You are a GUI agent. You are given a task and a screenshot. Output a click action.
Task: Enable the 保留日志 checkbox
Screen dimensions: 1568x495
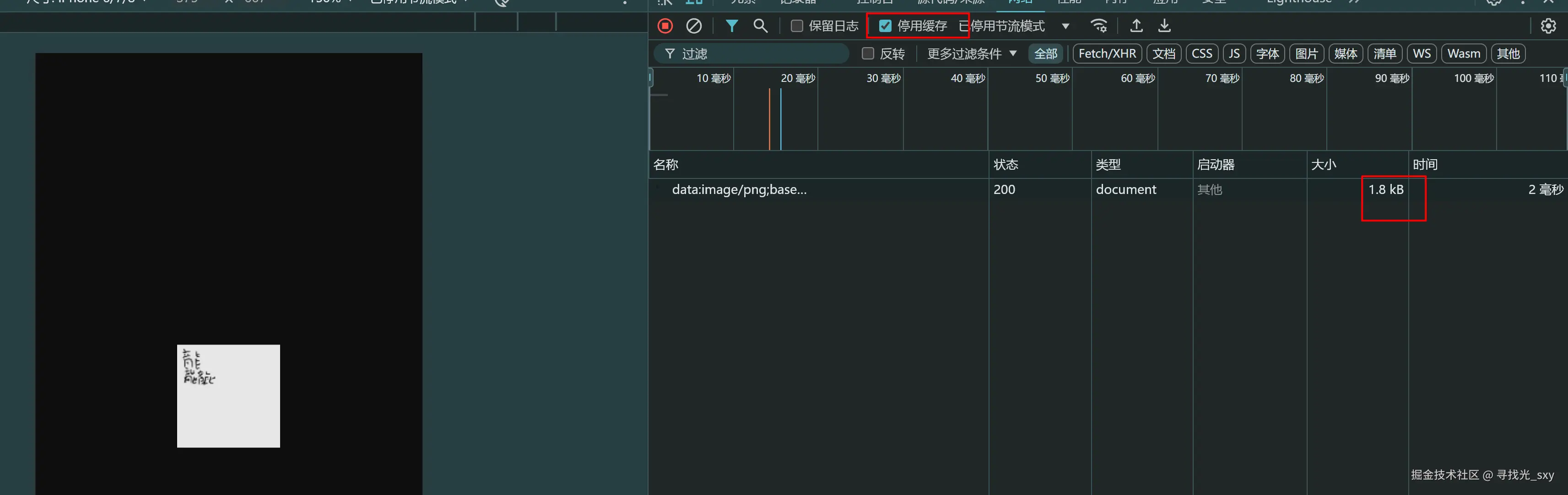(797, 26)
